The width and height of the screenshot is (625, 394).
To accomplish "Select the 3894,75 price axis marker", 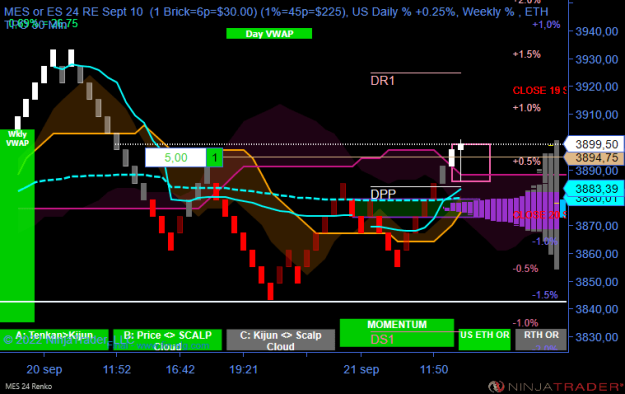I will pos(595,158).
